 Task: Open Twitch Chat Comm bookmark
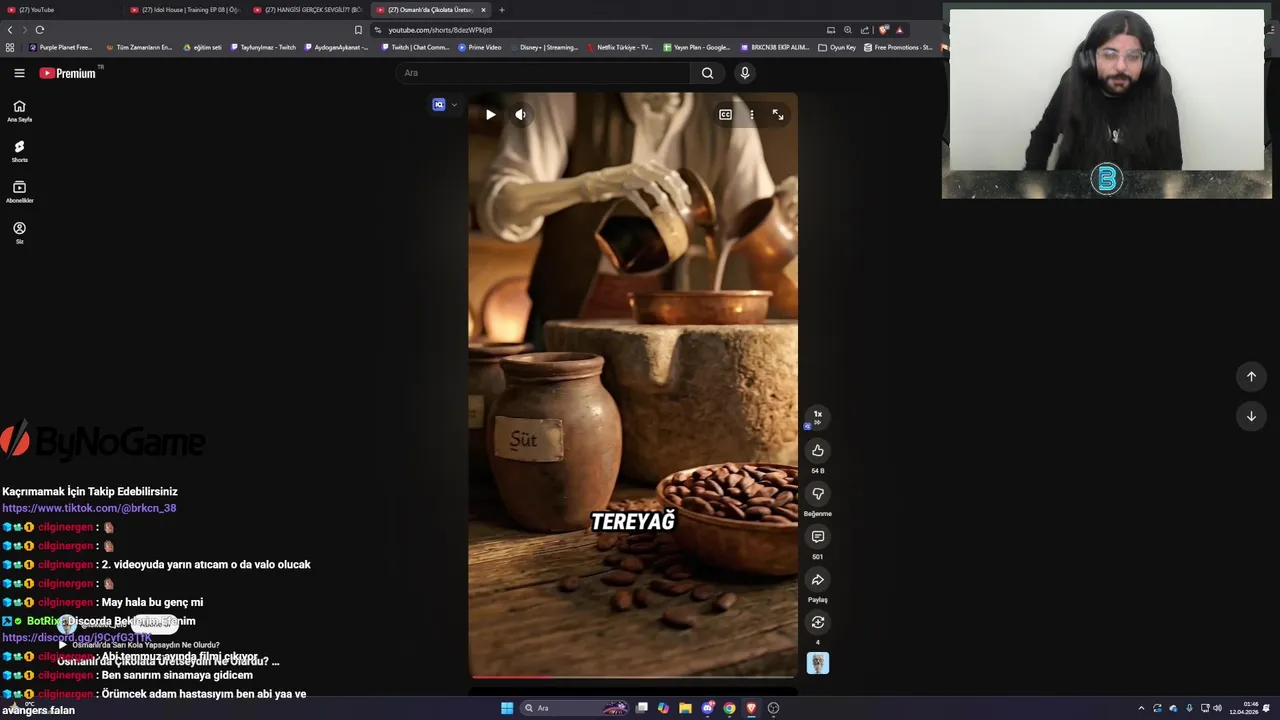click(x=416, y=47)
